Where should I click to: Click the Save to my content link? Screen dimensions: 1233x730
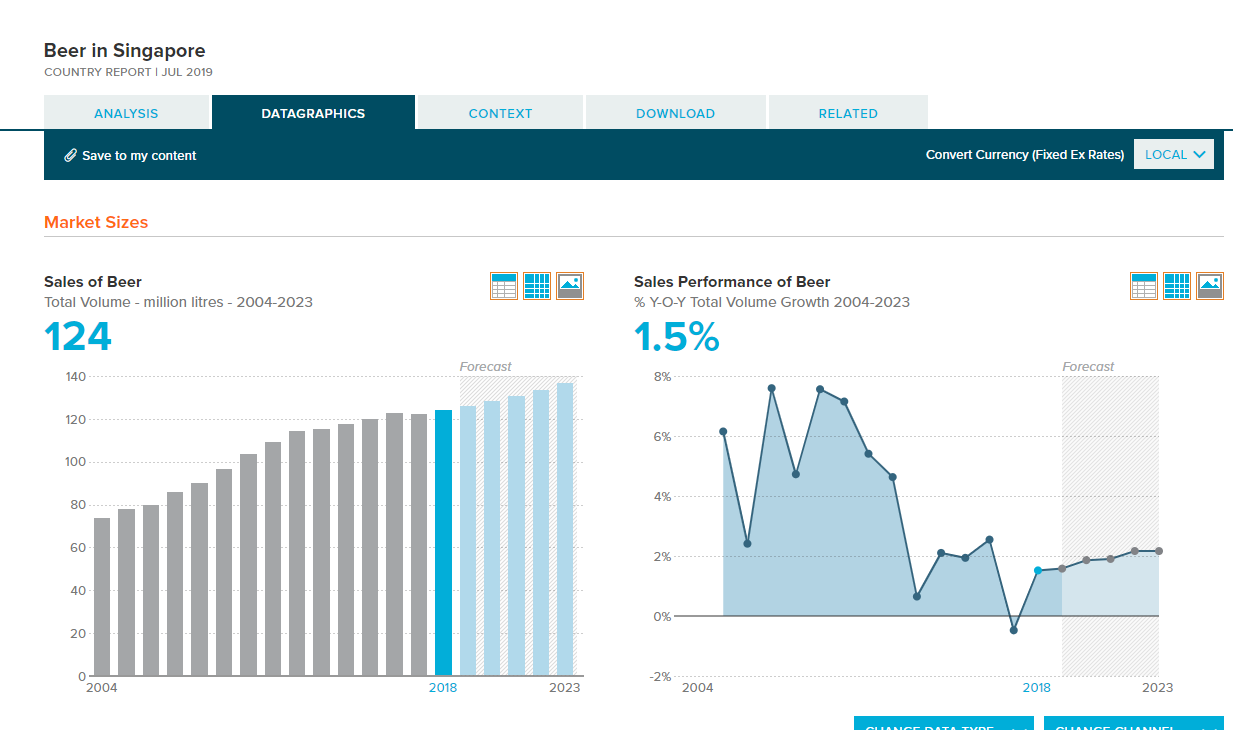139,155
